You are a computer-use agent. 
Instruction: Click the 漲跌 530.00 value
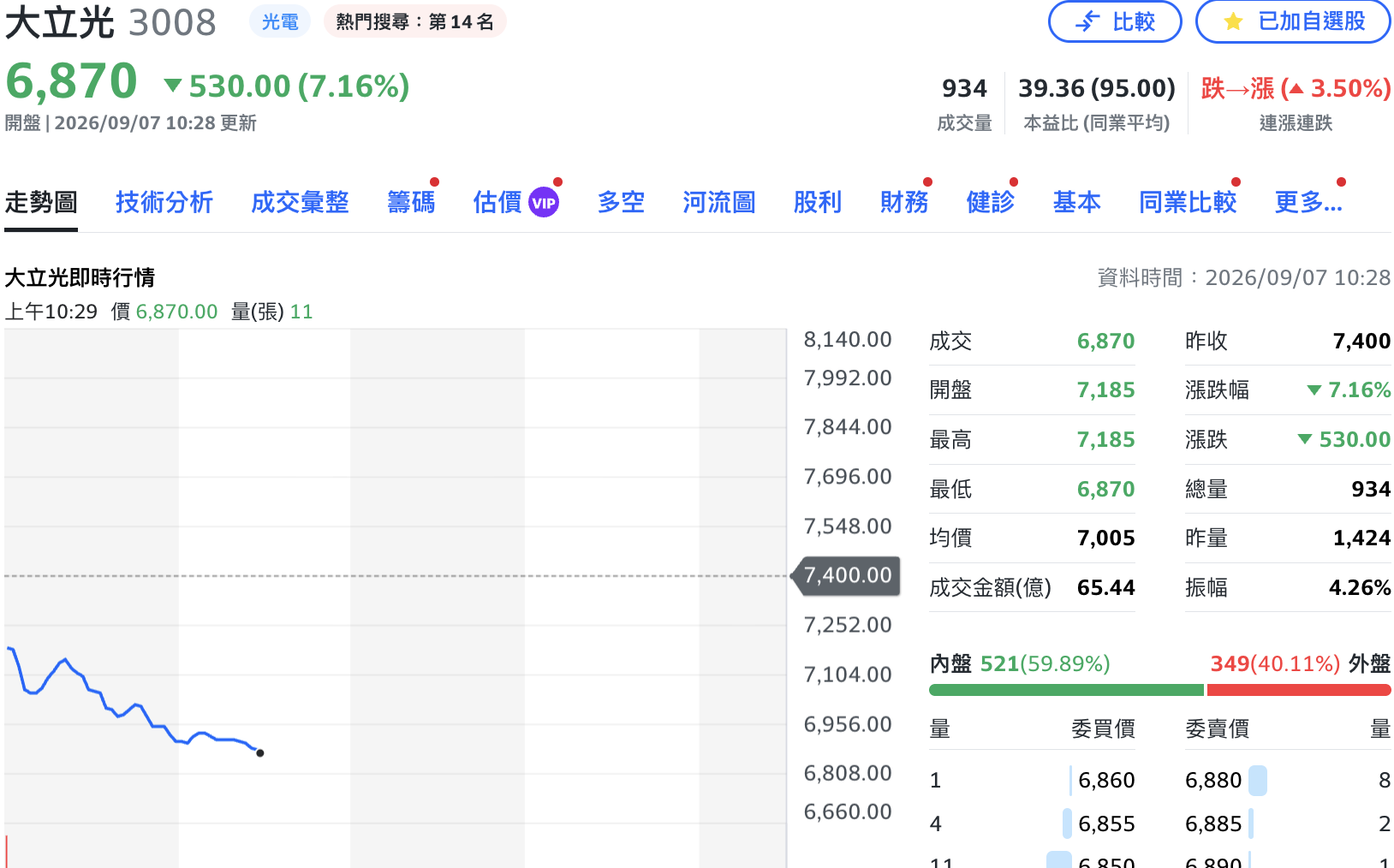coord(1344,440)
